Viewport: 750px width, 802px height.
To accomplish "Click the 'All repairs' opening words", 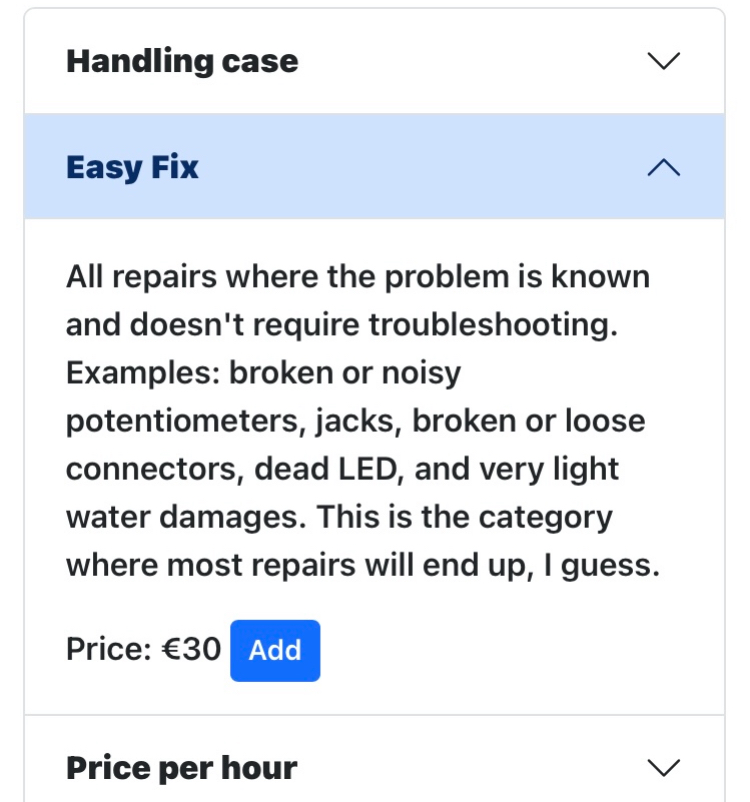I will (137, 277).
